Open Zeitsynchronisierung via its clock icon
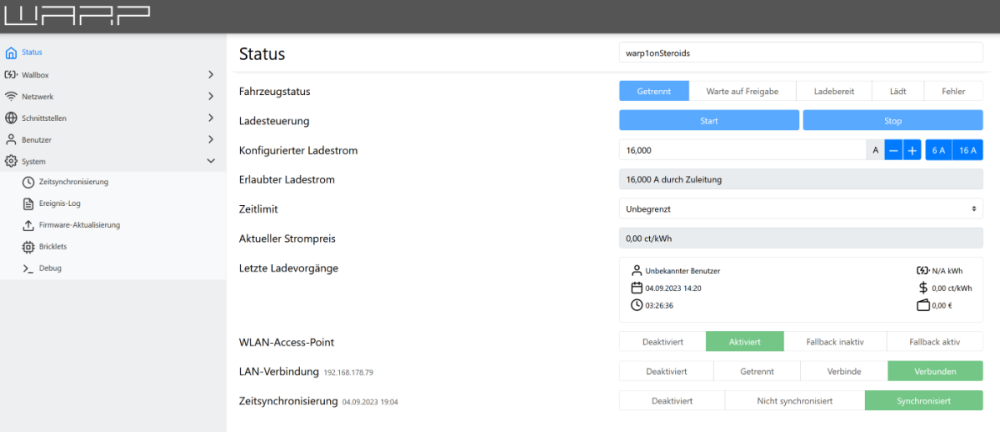The image size is (1000, 432). pyautogui.click(x=28, y=182)
